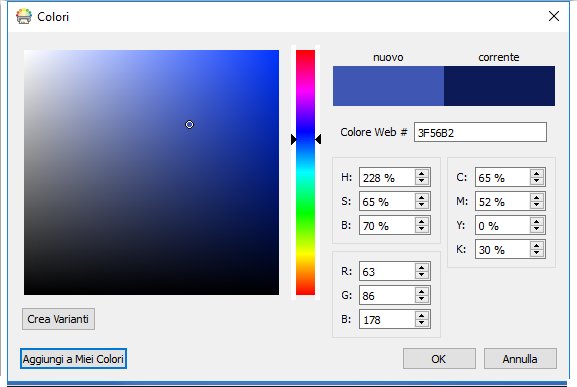
Task: Cancel with the Annulla button
Action: [520, 359]
